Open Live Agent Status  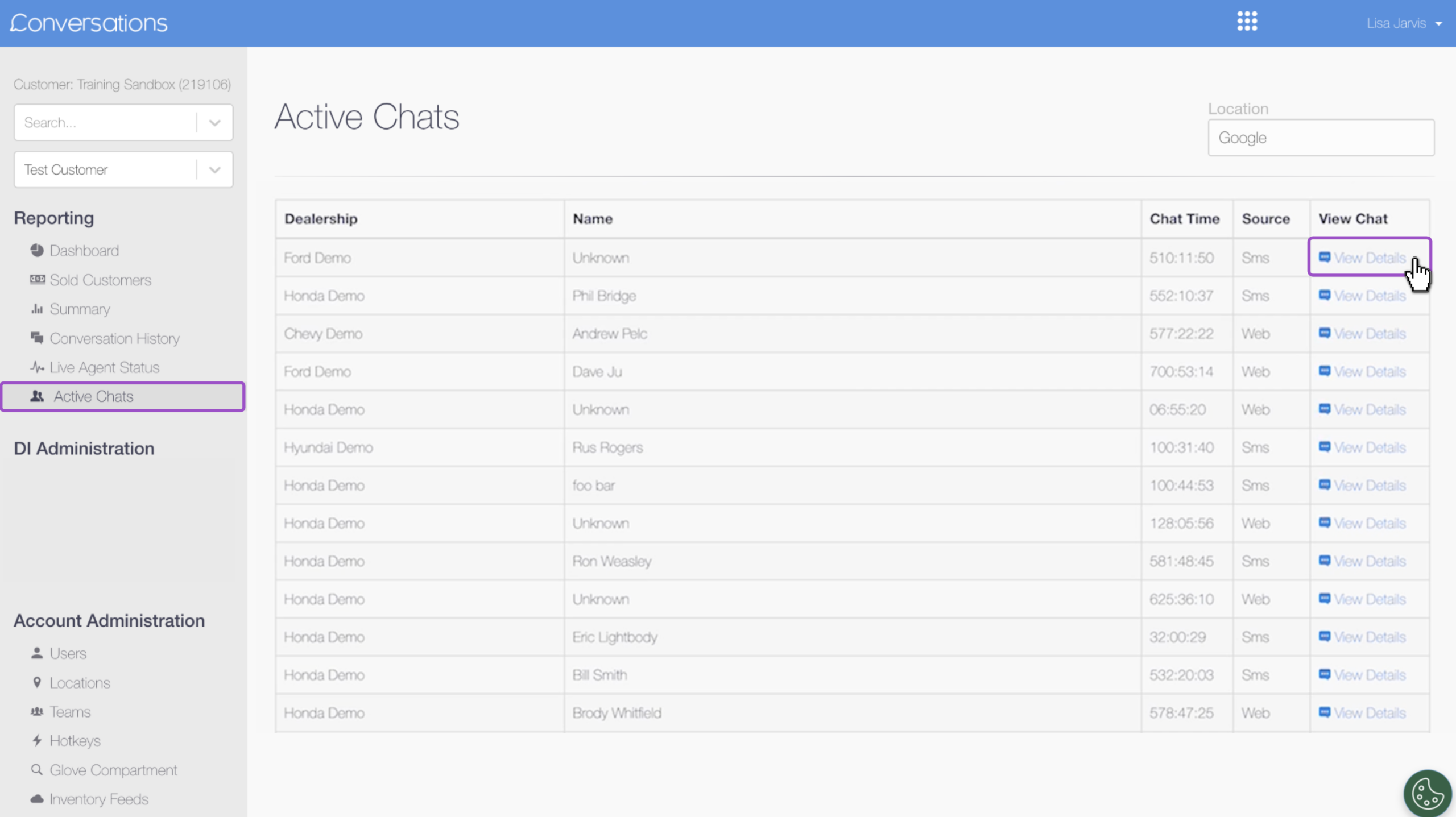coord(104,367)
